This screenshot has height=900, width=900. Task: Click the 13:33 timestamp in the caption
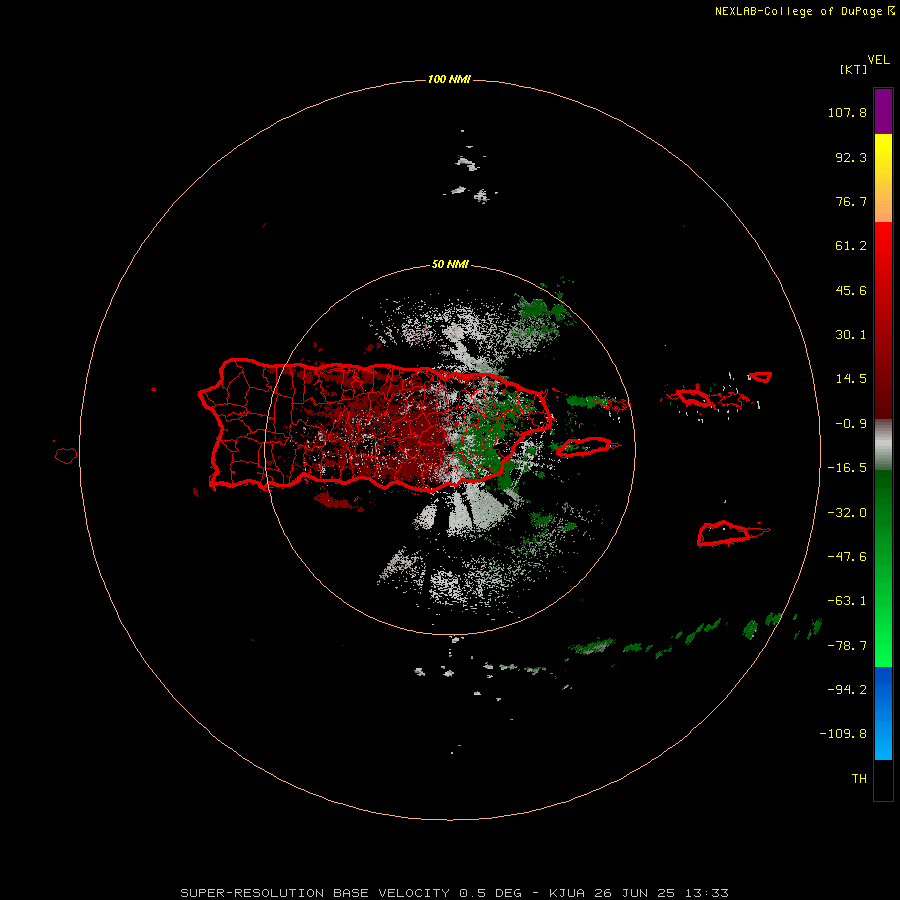click(707, 893)
